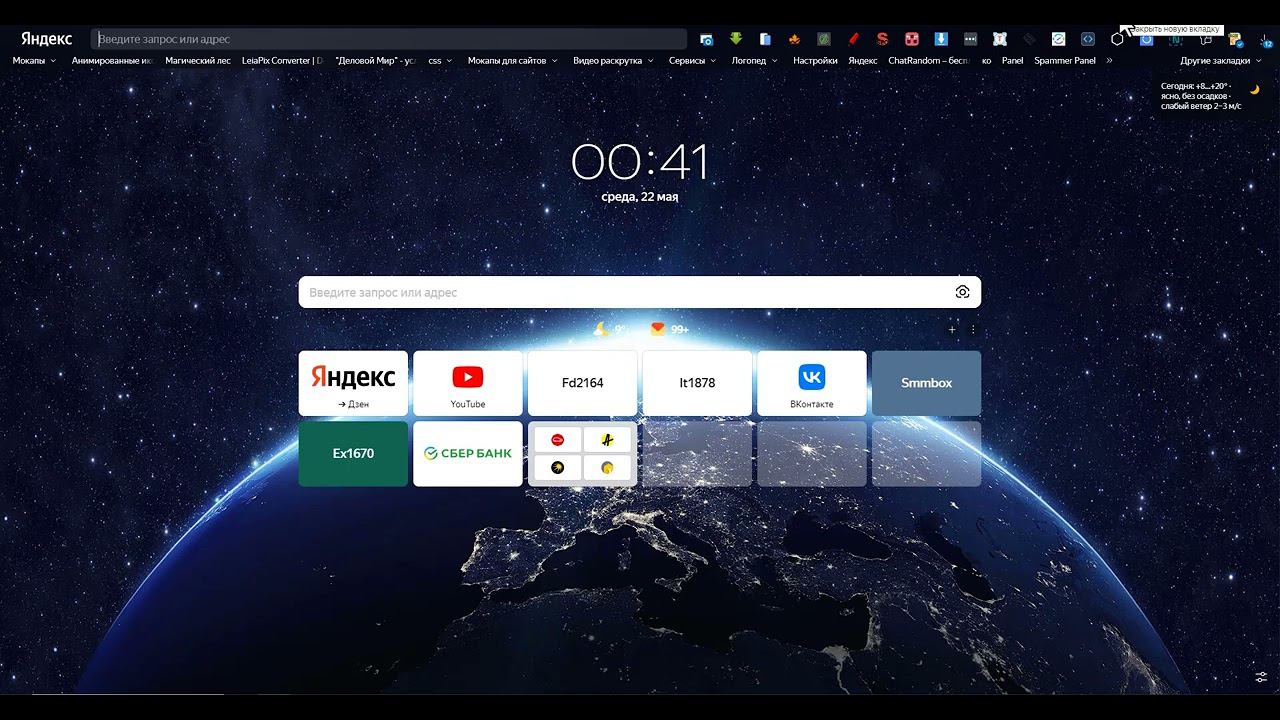This screenshot has width=1280, height=720.
Task: Open the Настройки bookmark
Action: point(815,60)
